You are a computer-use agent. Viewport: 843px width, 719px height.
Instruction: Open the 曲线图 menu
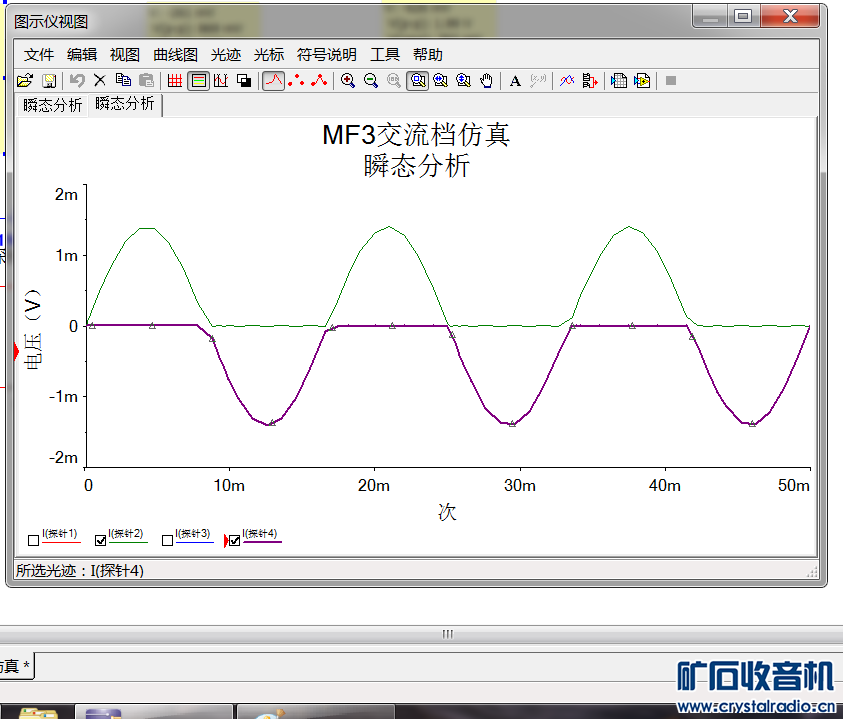(x=175, y=55)
